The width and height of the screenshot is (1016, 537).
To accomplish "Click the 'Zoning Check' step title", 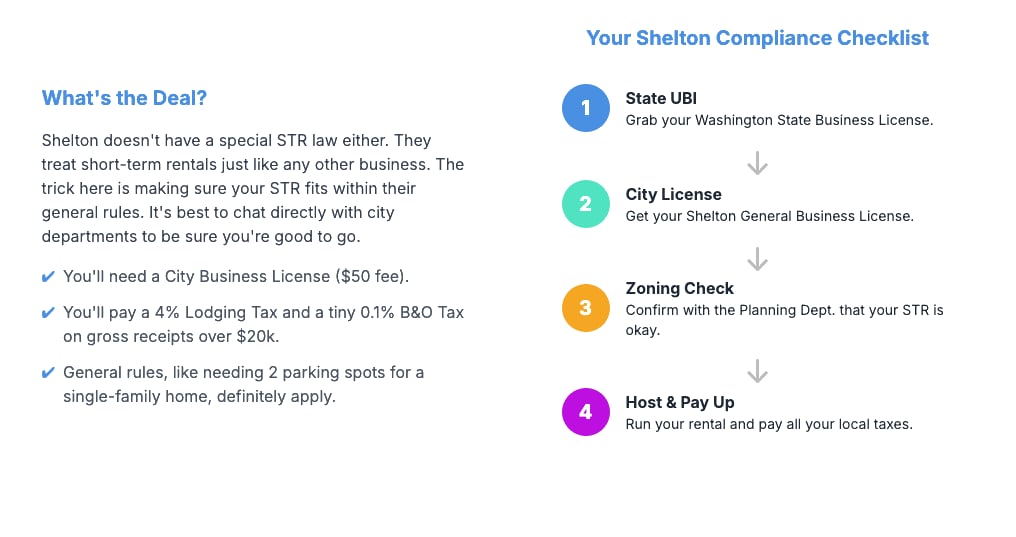I will point(679,288).
